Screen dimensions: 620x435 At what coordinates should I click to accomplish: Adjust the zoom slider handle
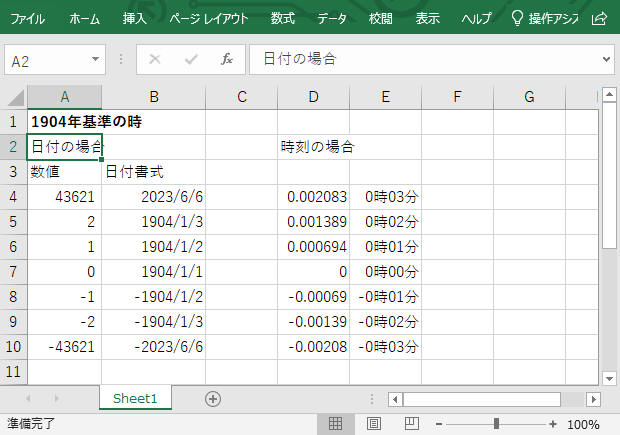click(x=497, y=424)
